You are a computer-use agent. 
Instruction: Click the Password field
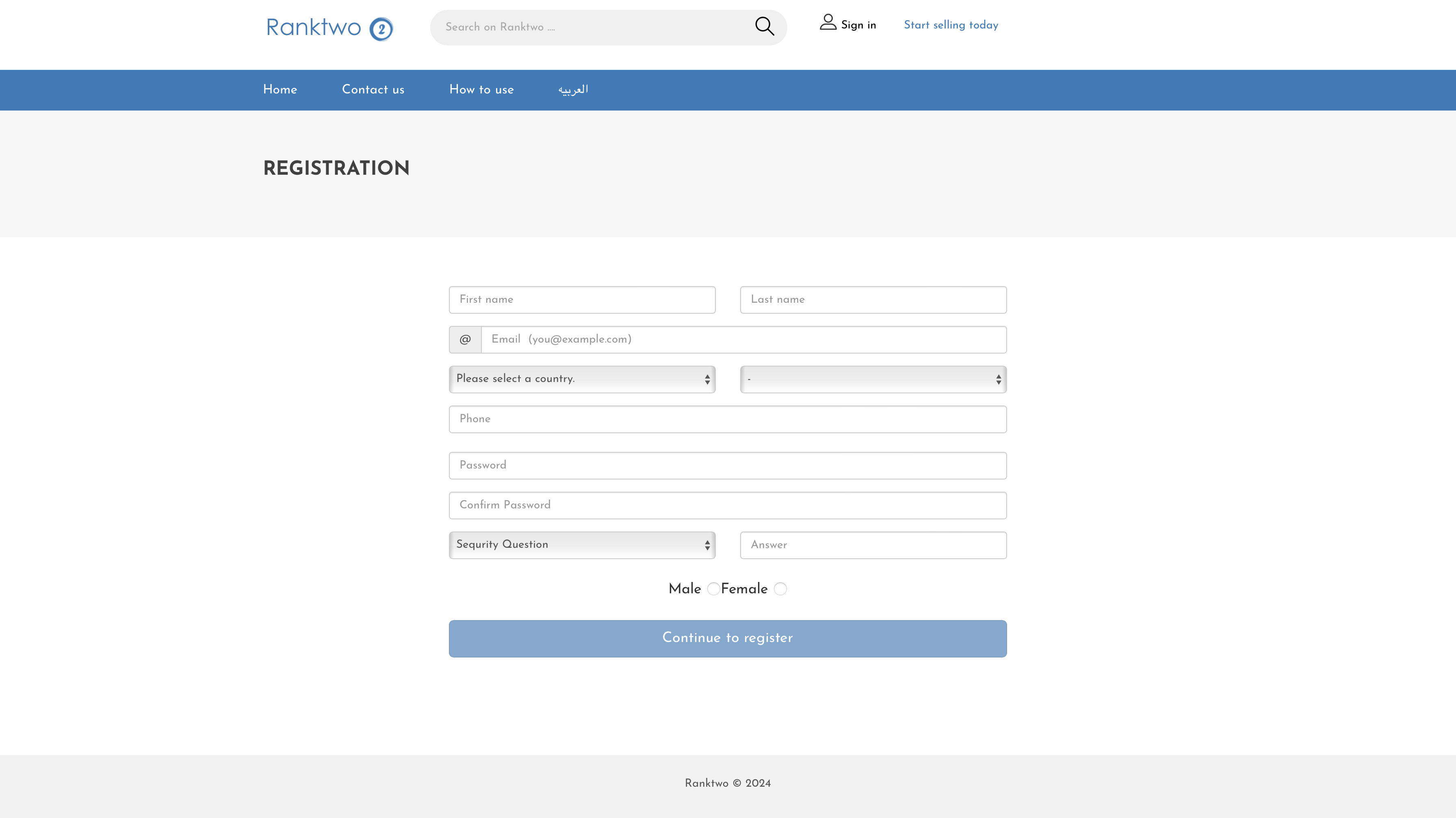pos(728,466)
